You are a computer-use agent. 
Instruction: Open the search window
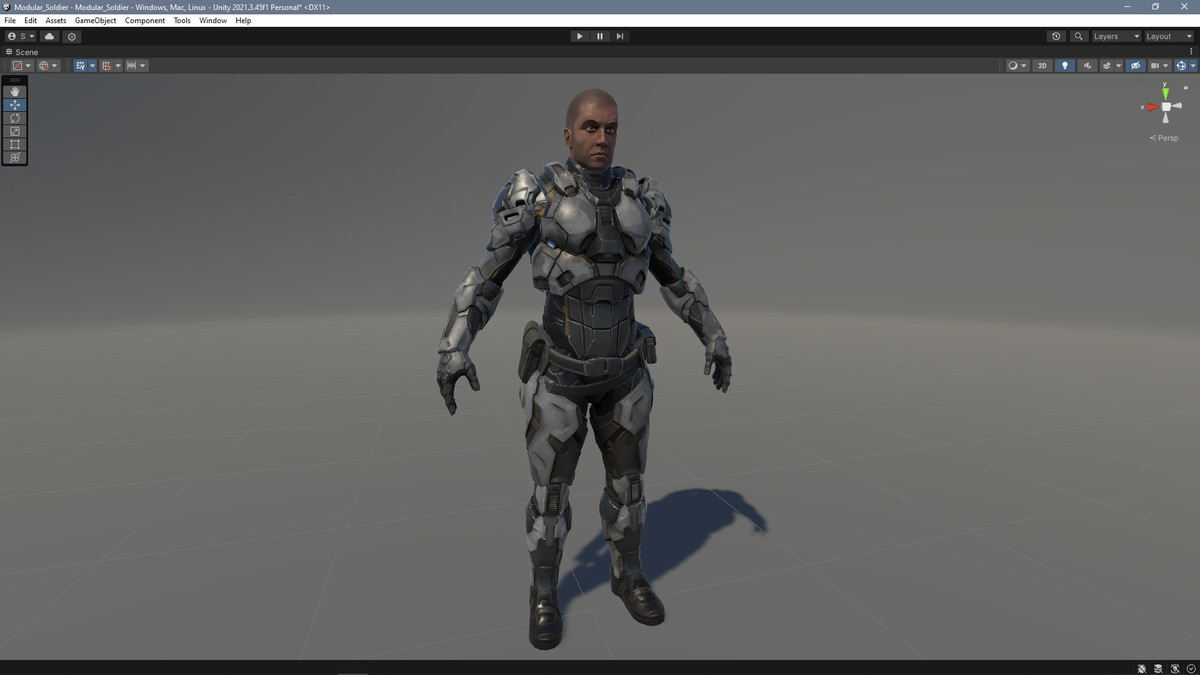[x=1078, y=36]
